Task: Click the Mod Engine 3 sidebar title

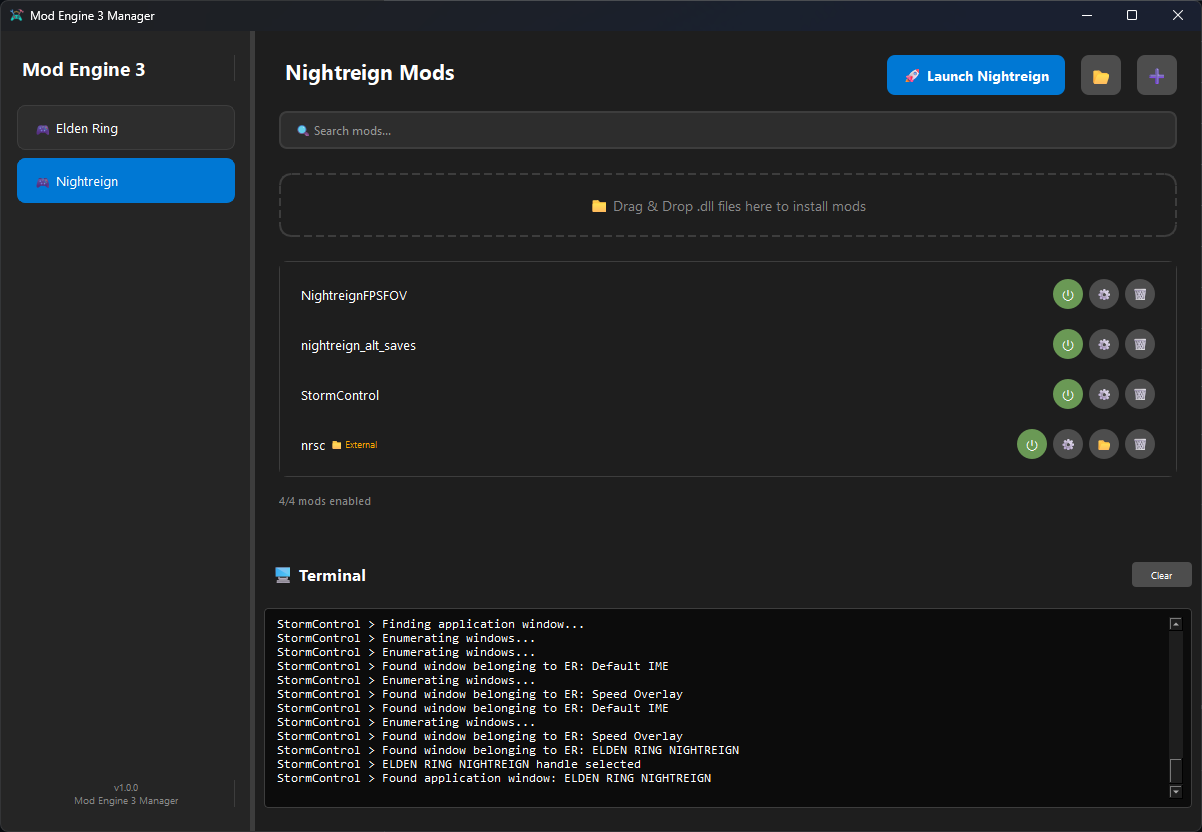Action: point(84,69)
